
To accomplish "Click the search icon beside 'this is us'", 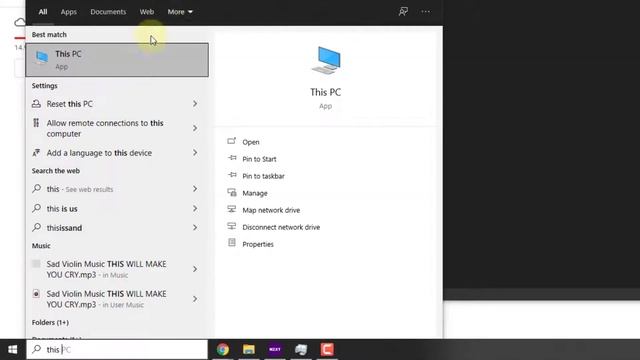I will tap(36, 208).
